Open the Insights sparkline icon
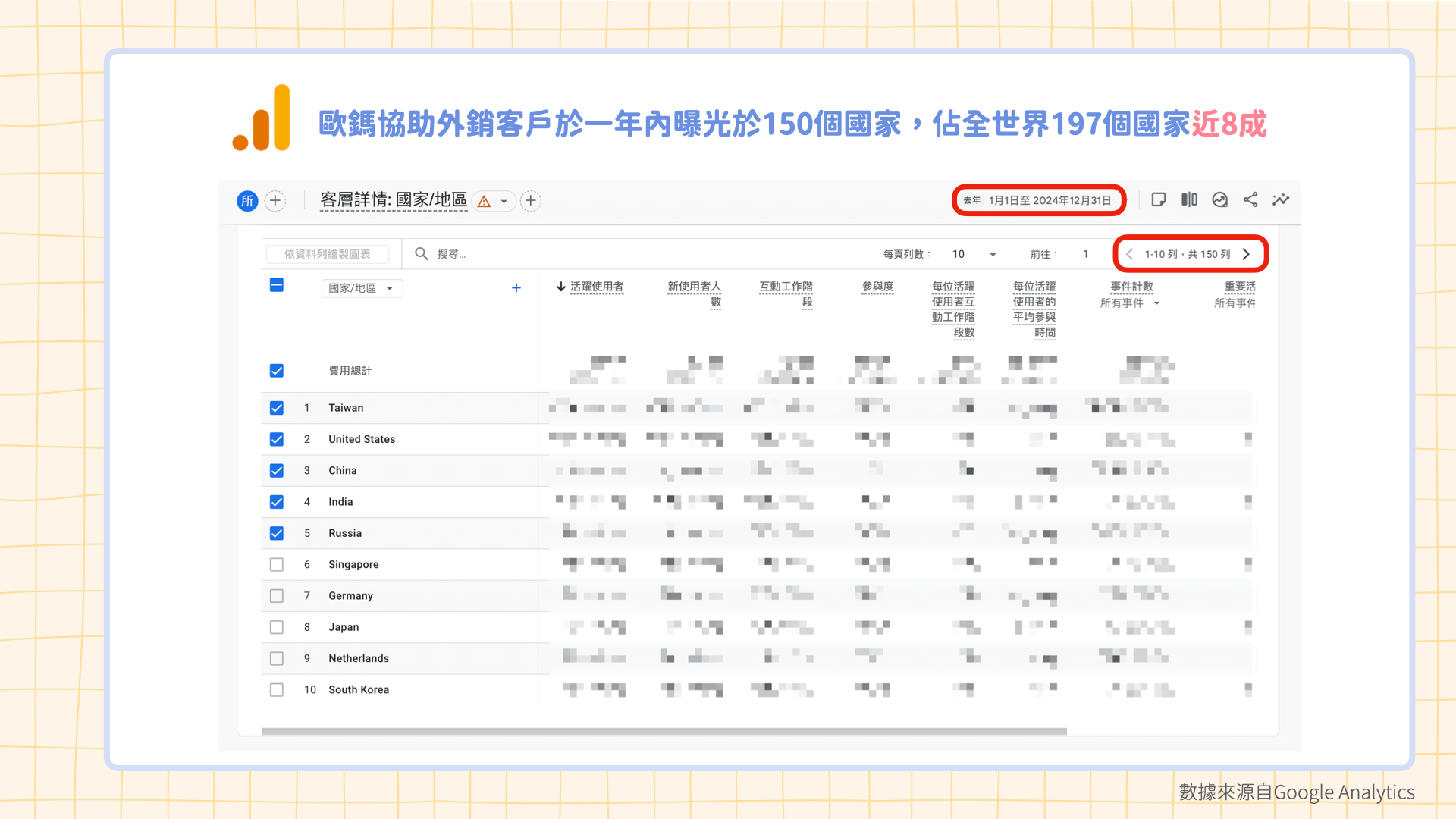Viewport: 1456px width, 819px height. (1281, 199)
